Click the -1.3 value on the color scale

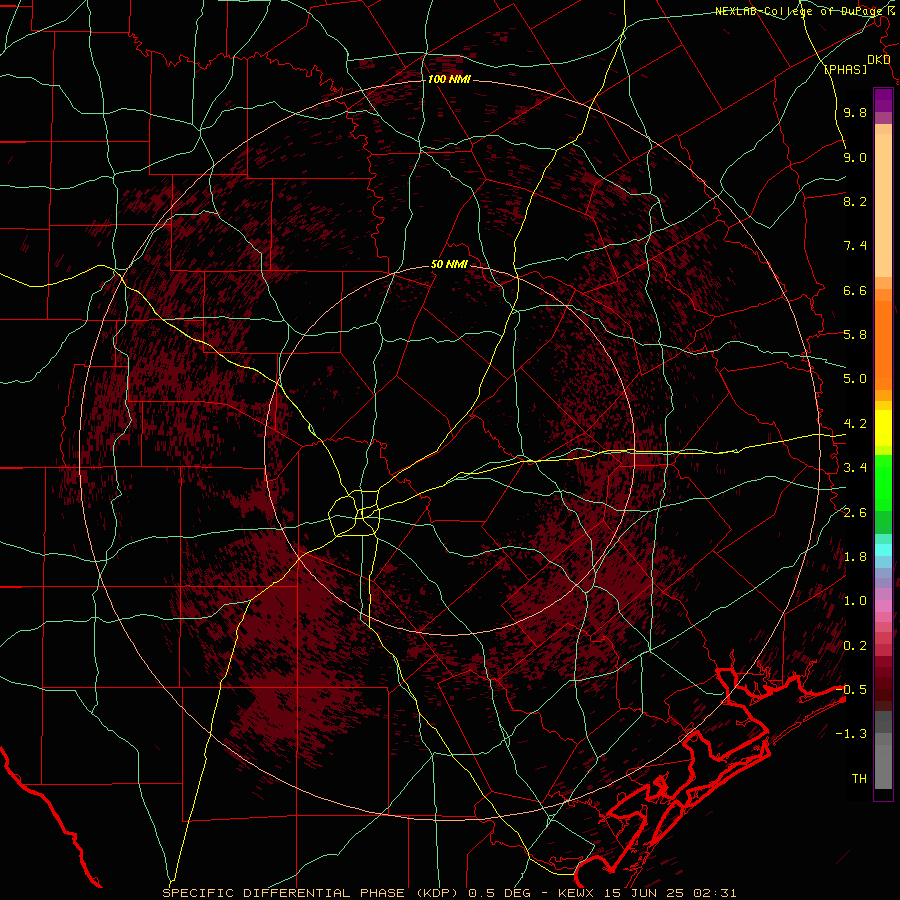[851, 734]
